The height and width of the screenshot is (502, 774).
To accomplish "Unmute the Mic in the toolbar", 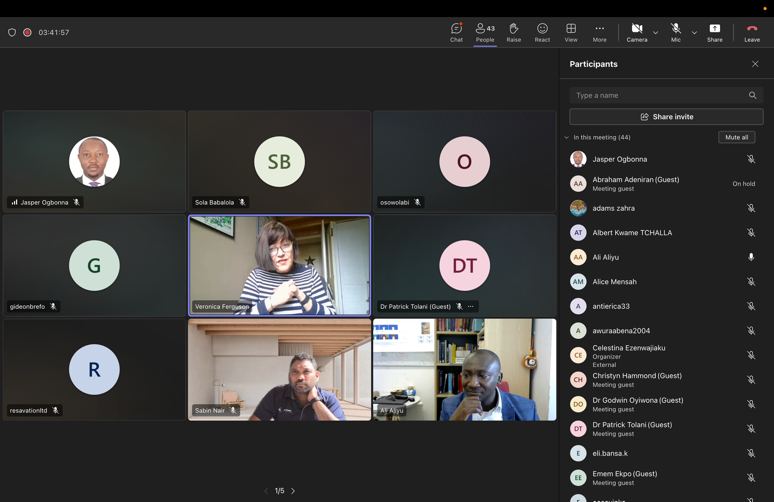I will coord(675,33).
